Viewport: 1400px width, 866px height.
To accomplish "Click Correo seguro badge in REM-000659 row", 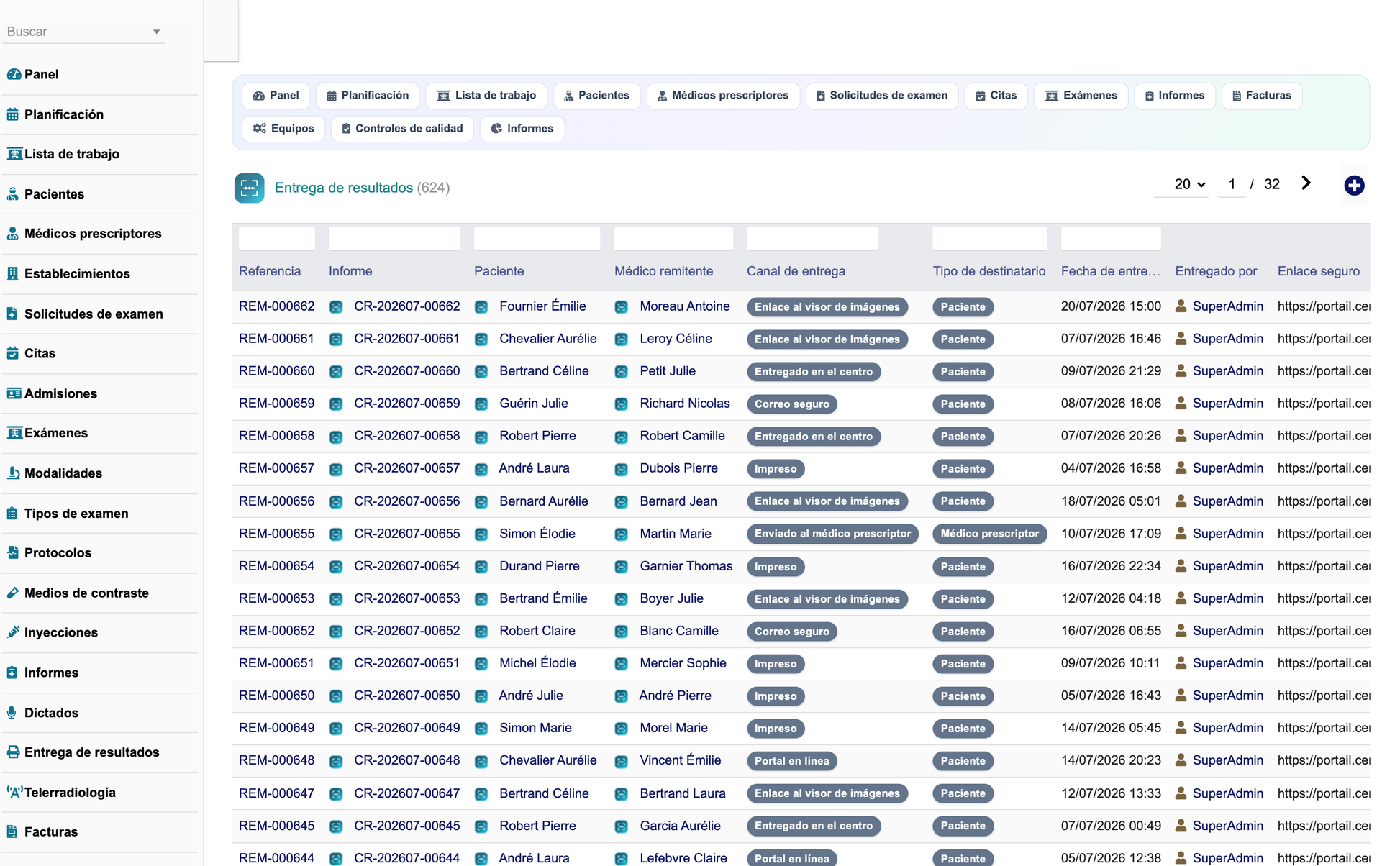I will [791, 404].
